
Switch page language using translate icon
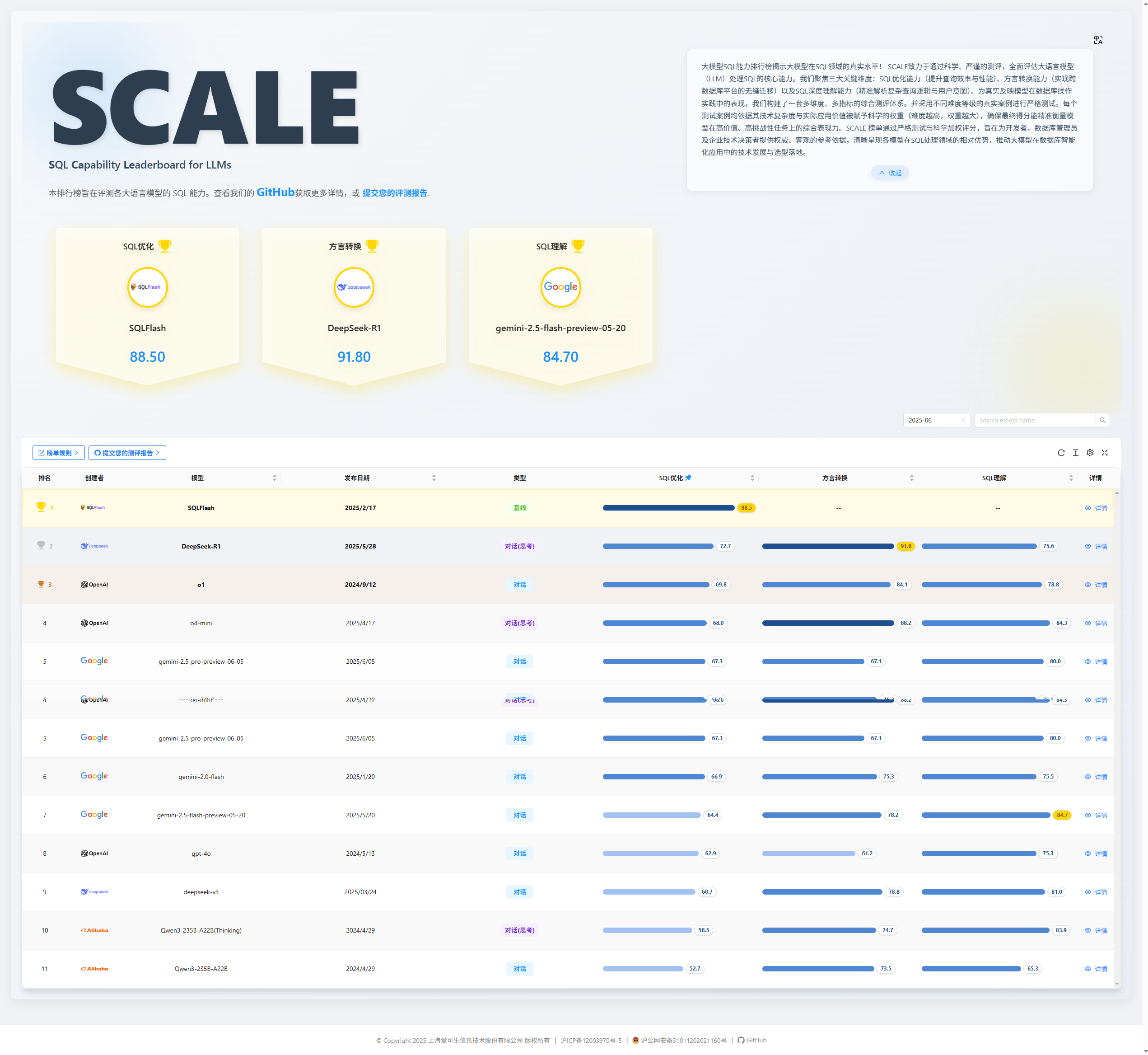pyautogui.click(x=1098, y=40)
